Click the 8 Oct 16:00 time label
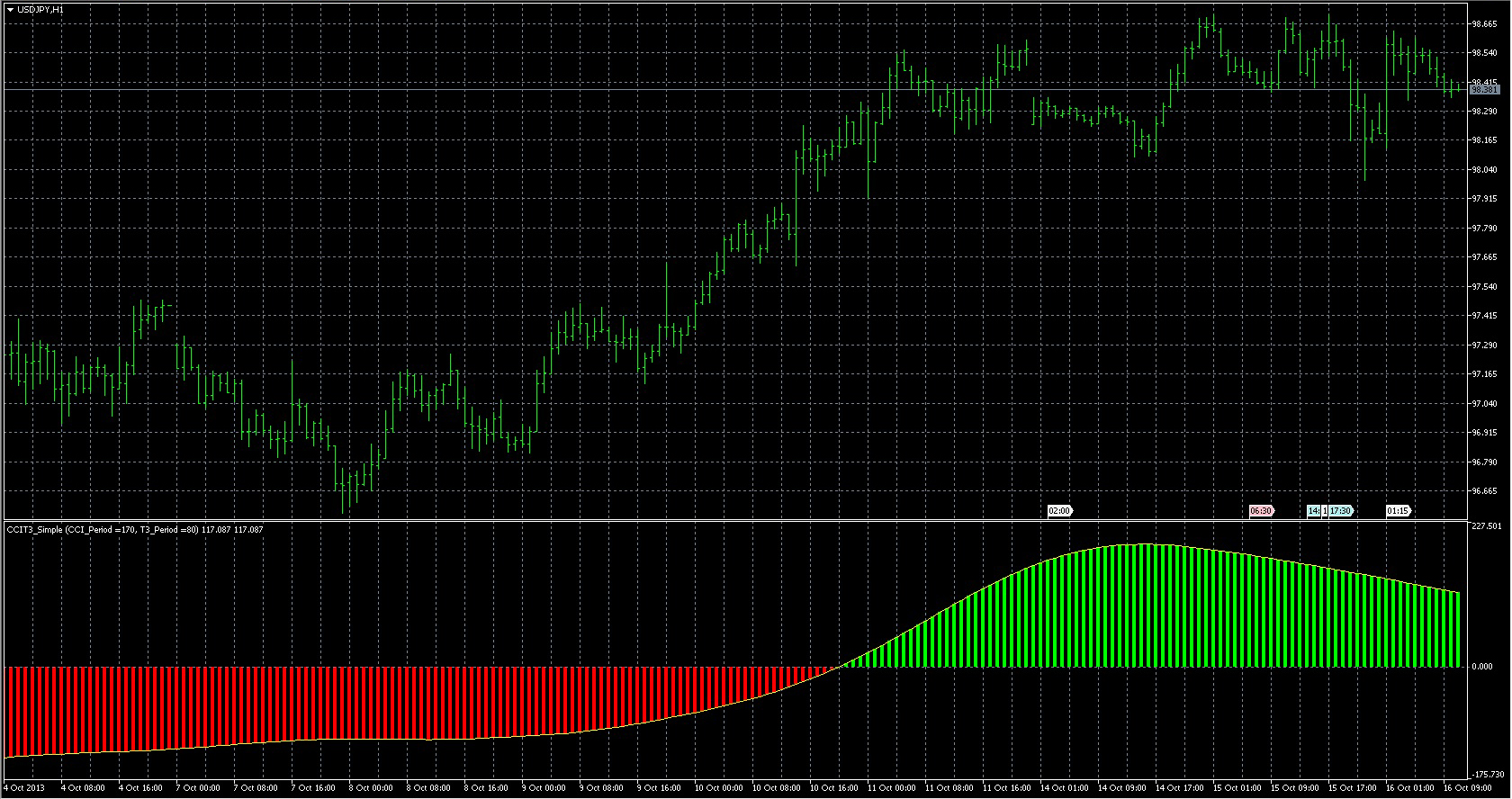Screen dimensions: 1512x799 click(x=487, y=788)
